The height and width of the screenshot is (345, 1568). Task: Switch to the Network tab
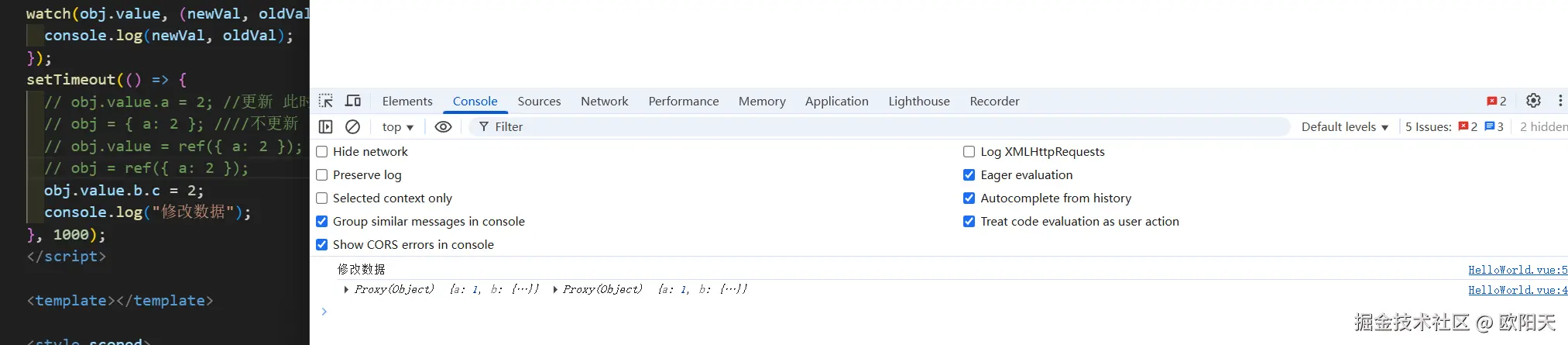604,101
